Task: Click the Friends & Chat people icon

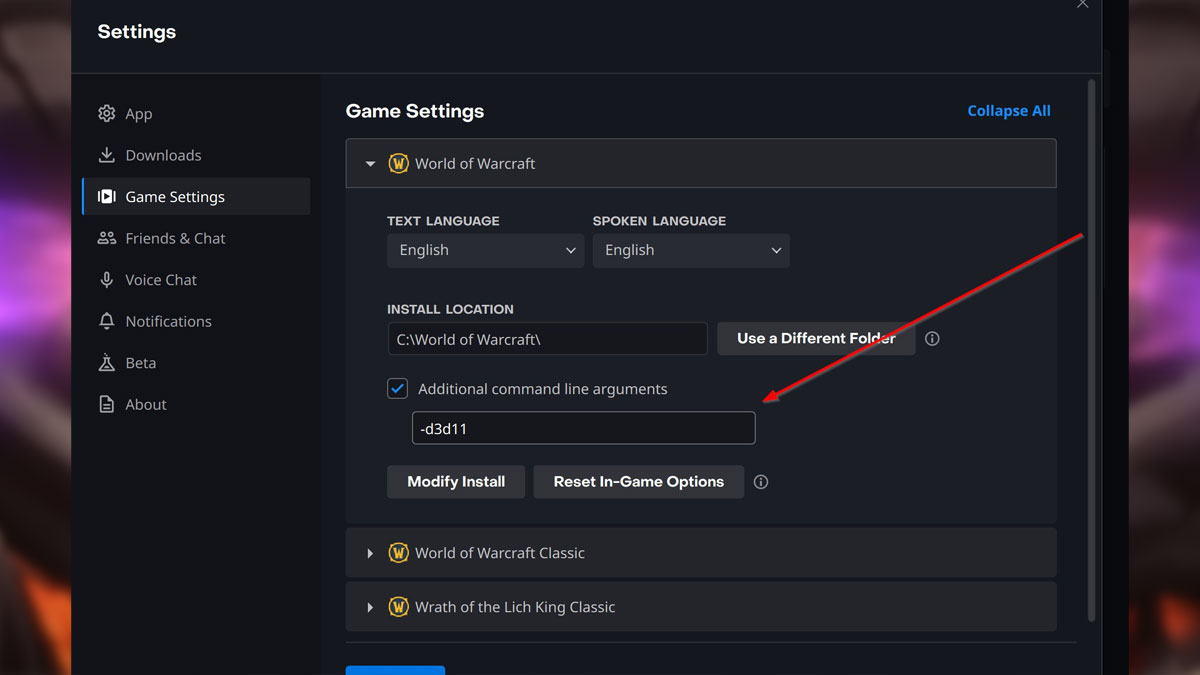Action: click(107, 238)
